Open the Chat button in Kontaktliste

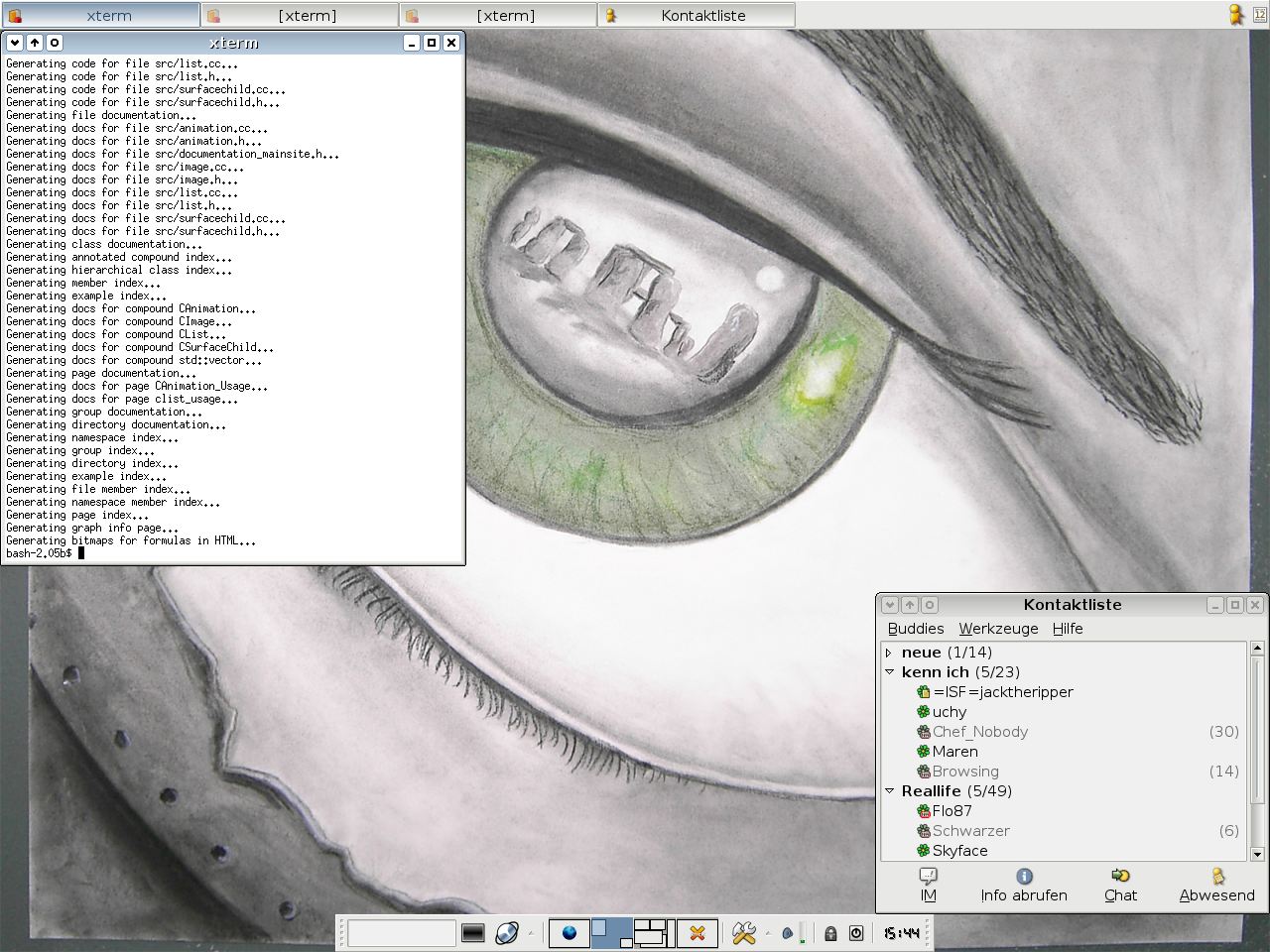(1120, 885)
